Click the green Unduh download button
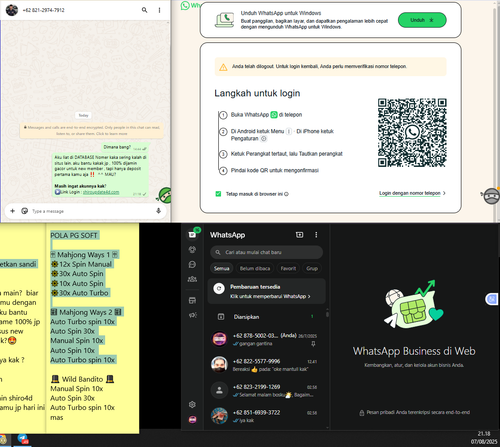Viewport: 500px width, 447px height. point(422,20)
